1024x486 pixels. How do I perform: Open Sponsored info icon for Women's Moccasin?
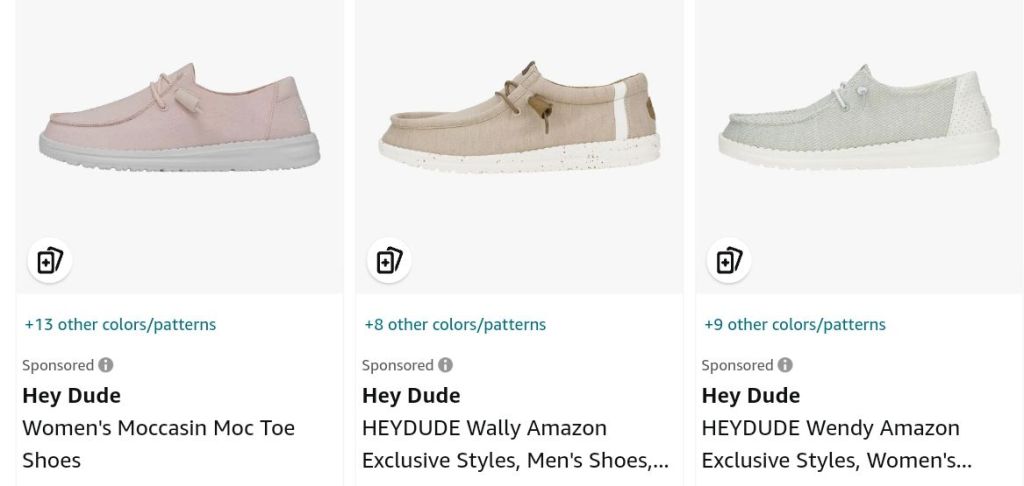pyautogui.click(x=106, y=365)
